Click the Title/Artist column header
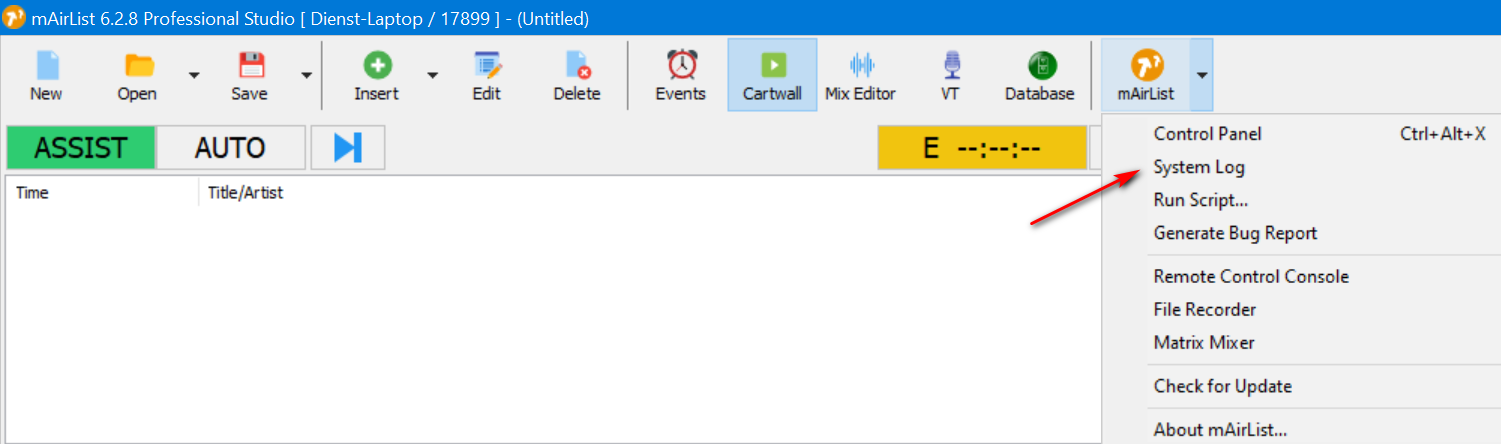Image resolution: width=1501 pixels, height=444 pixels. tap(245, 193)
